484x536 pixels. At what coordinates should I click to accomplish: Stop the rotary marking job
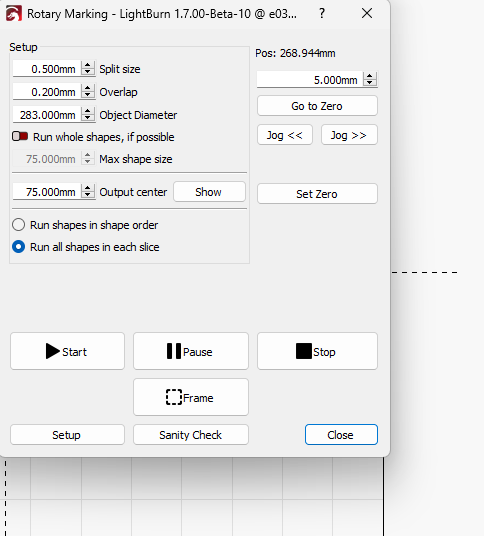[317, 351]
